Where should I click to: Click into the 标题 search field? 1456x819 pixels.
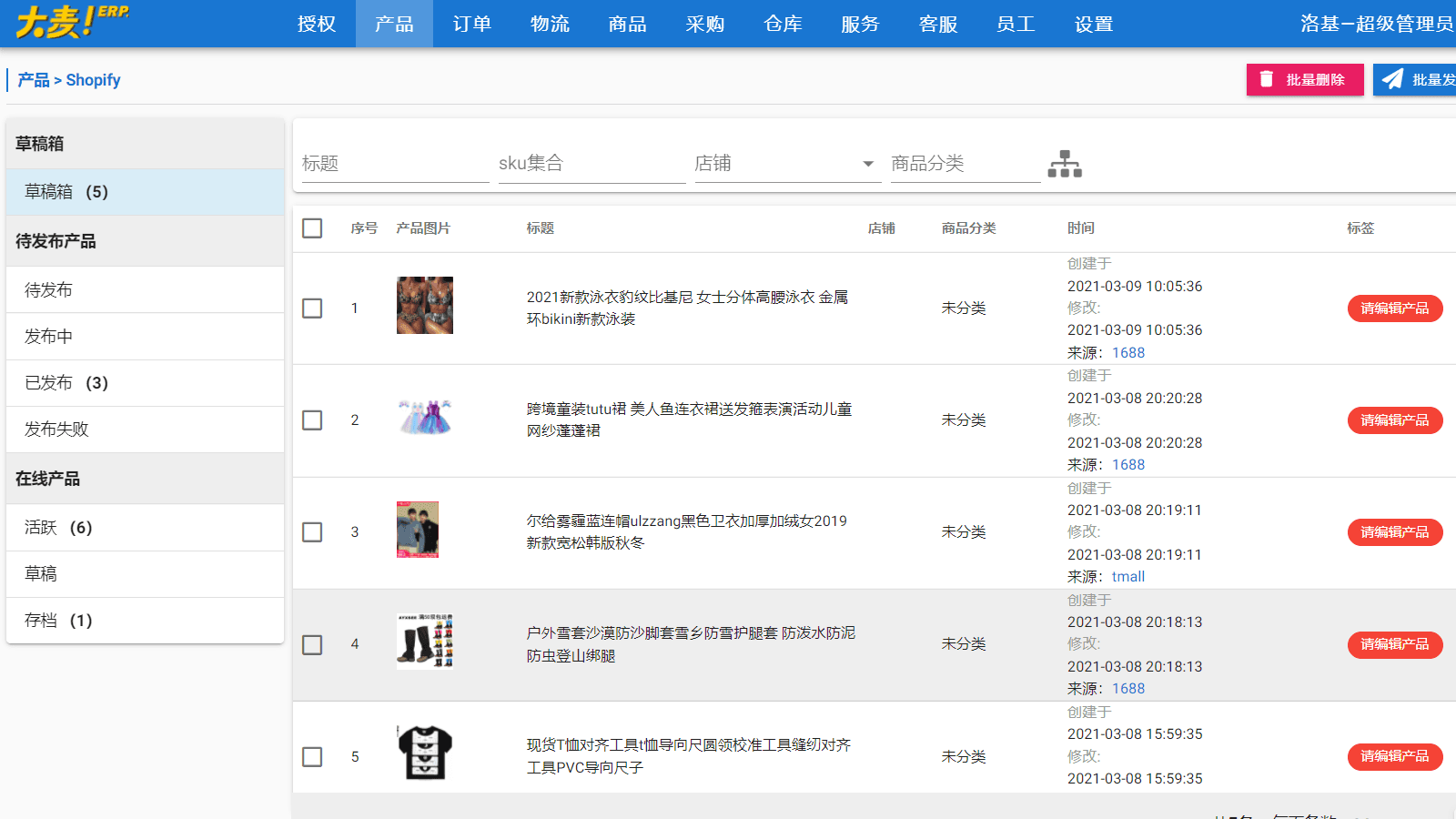(391, 164)
